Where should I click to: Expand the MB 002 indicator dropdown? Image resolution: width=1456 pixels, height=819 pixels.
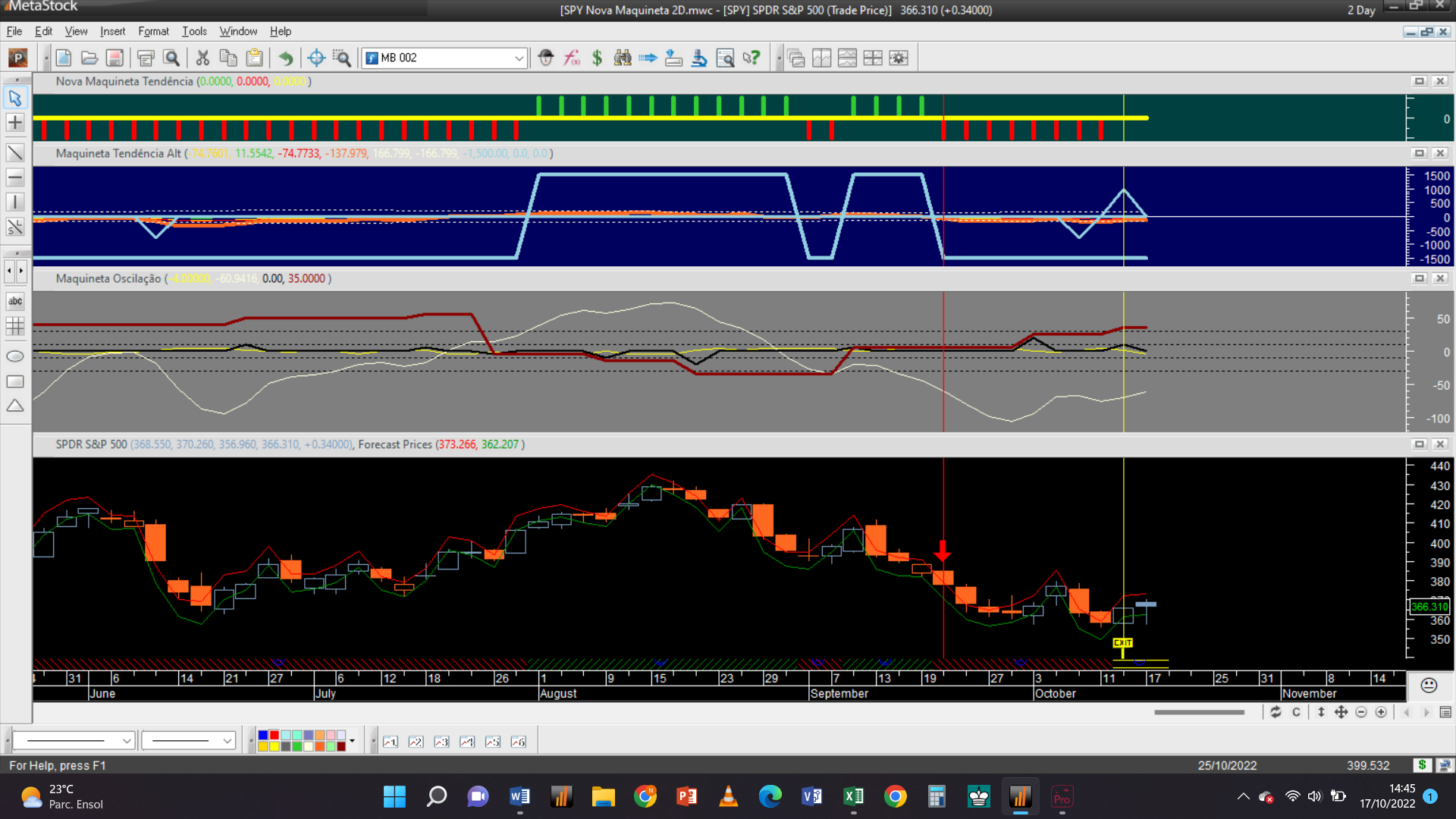[x=519, y=58]
